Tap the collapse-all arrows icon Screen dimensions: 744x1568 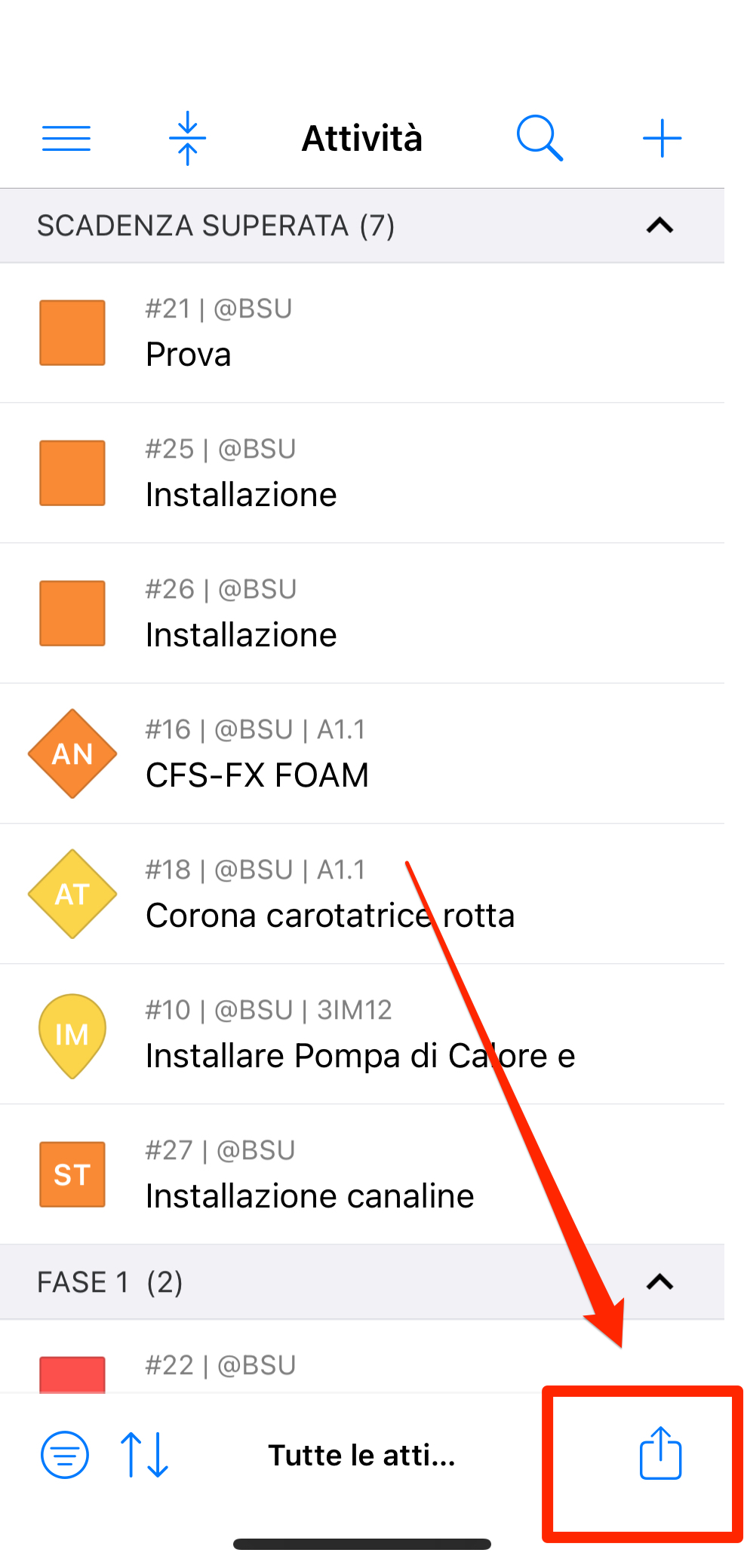coord(188,138)
